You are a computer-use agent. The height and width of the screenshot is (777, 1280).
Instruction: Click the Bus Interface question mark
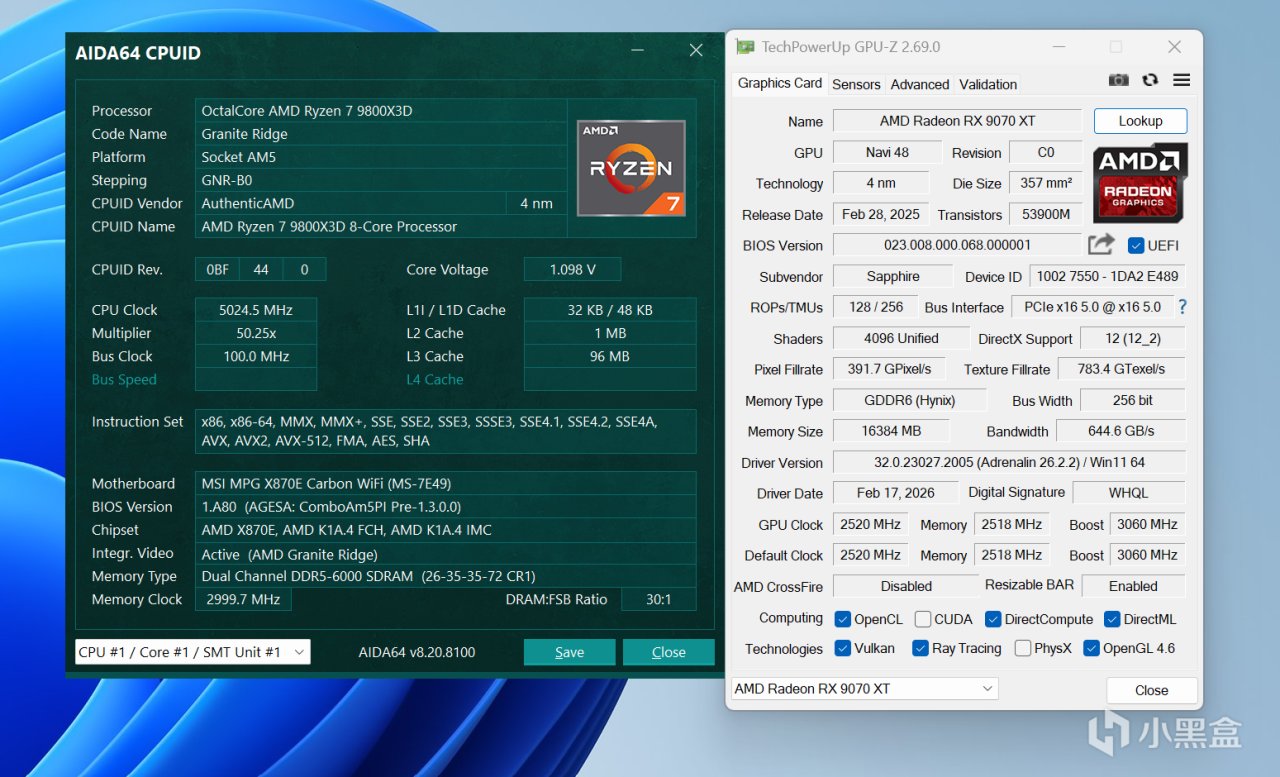[1182, 307]
